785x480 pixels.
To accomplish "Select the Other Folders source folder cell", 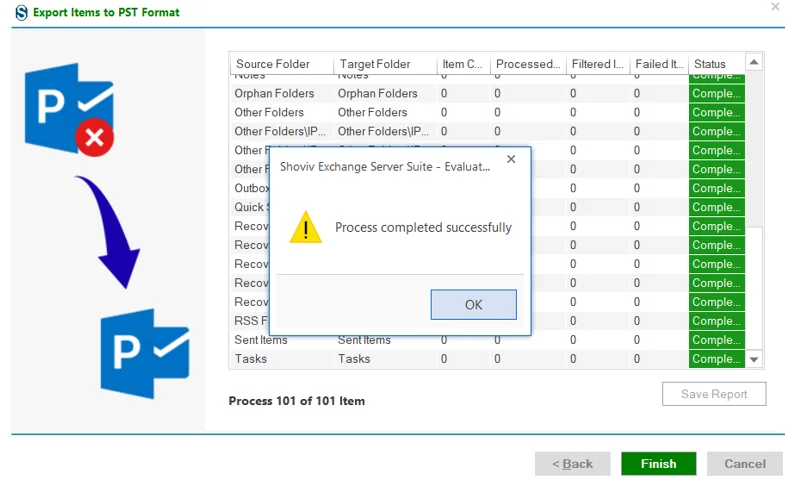I will pos(282,113).
